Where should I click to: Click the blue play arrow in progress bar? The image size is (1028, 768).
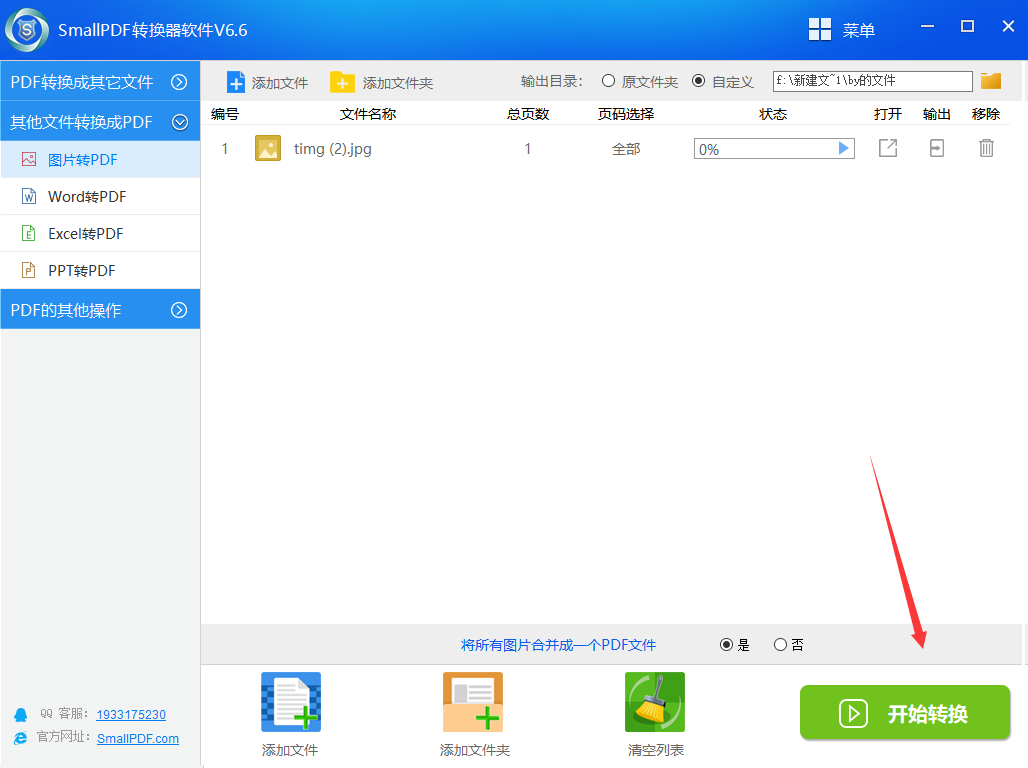(x=843, y=149)
